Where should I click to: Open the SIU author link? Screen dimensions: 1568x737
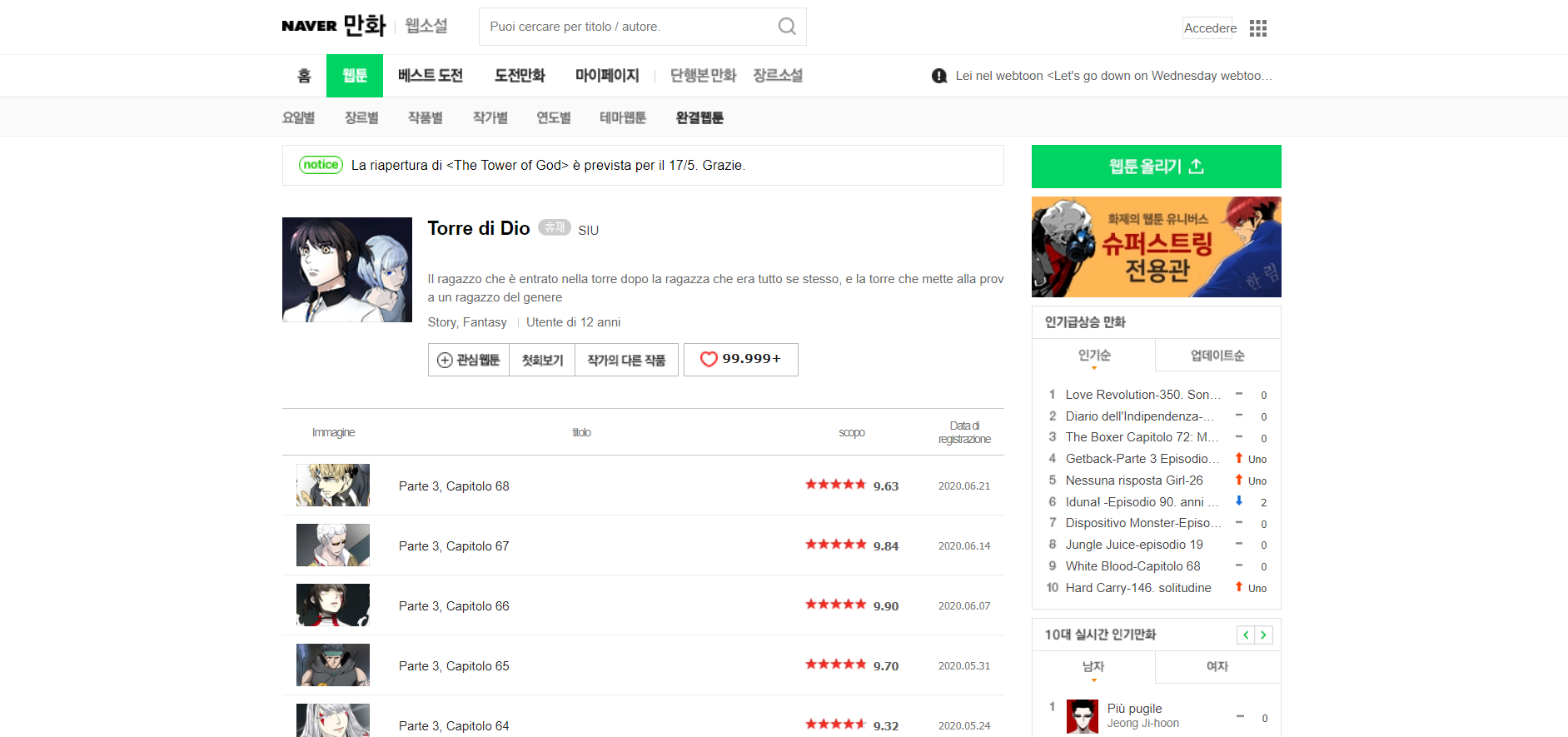588,231
